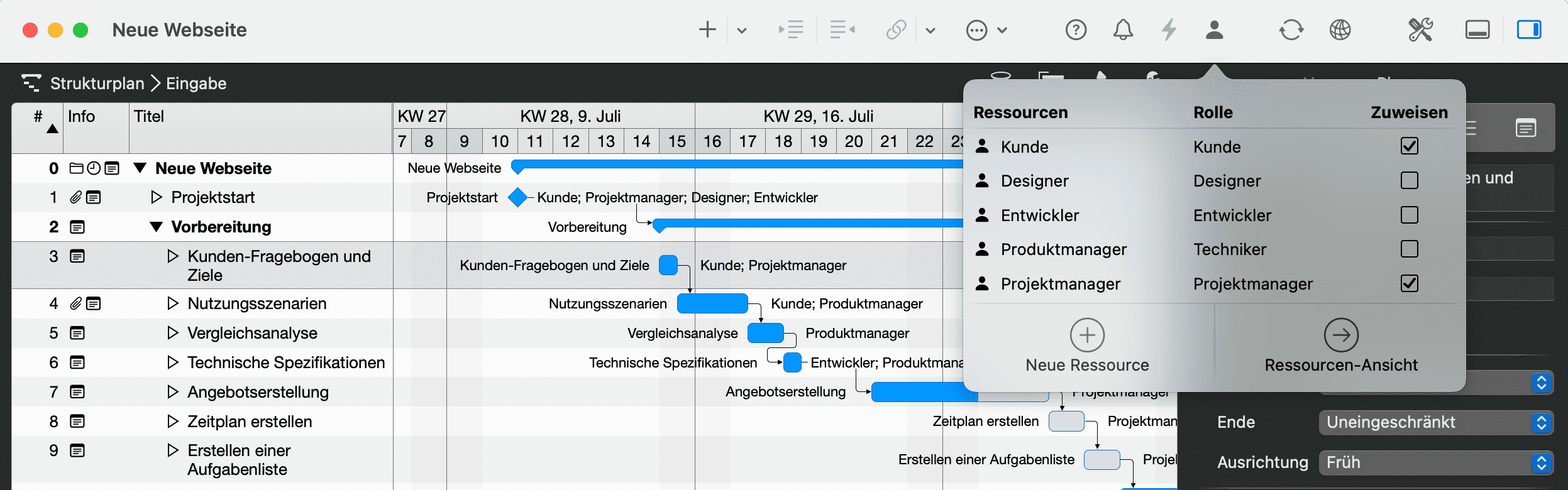Click the link tasks chain icon
The height and width of the screenshot is (490, 1568).
click(896, 30)
